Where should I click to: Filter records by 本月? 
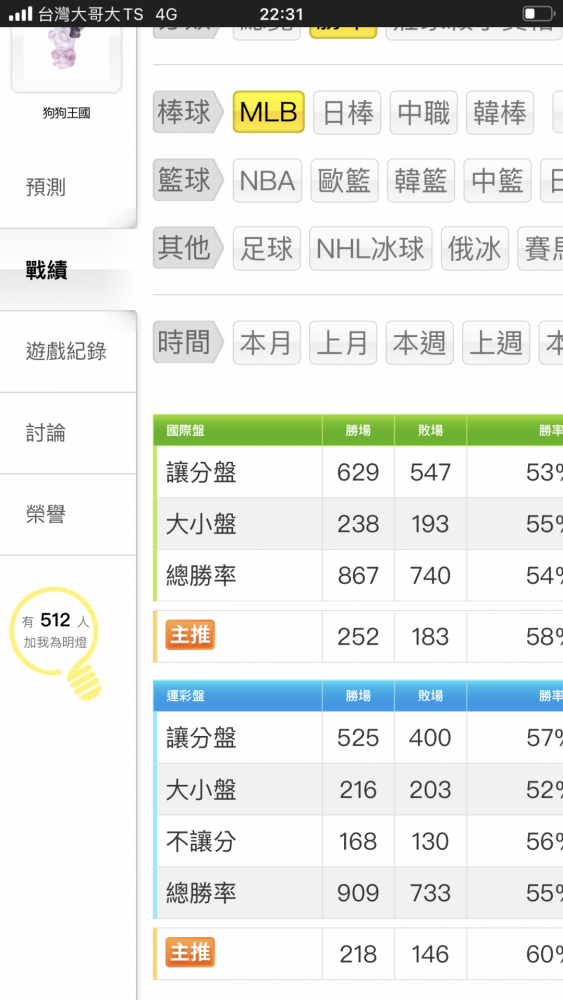(x=267, y=343)
